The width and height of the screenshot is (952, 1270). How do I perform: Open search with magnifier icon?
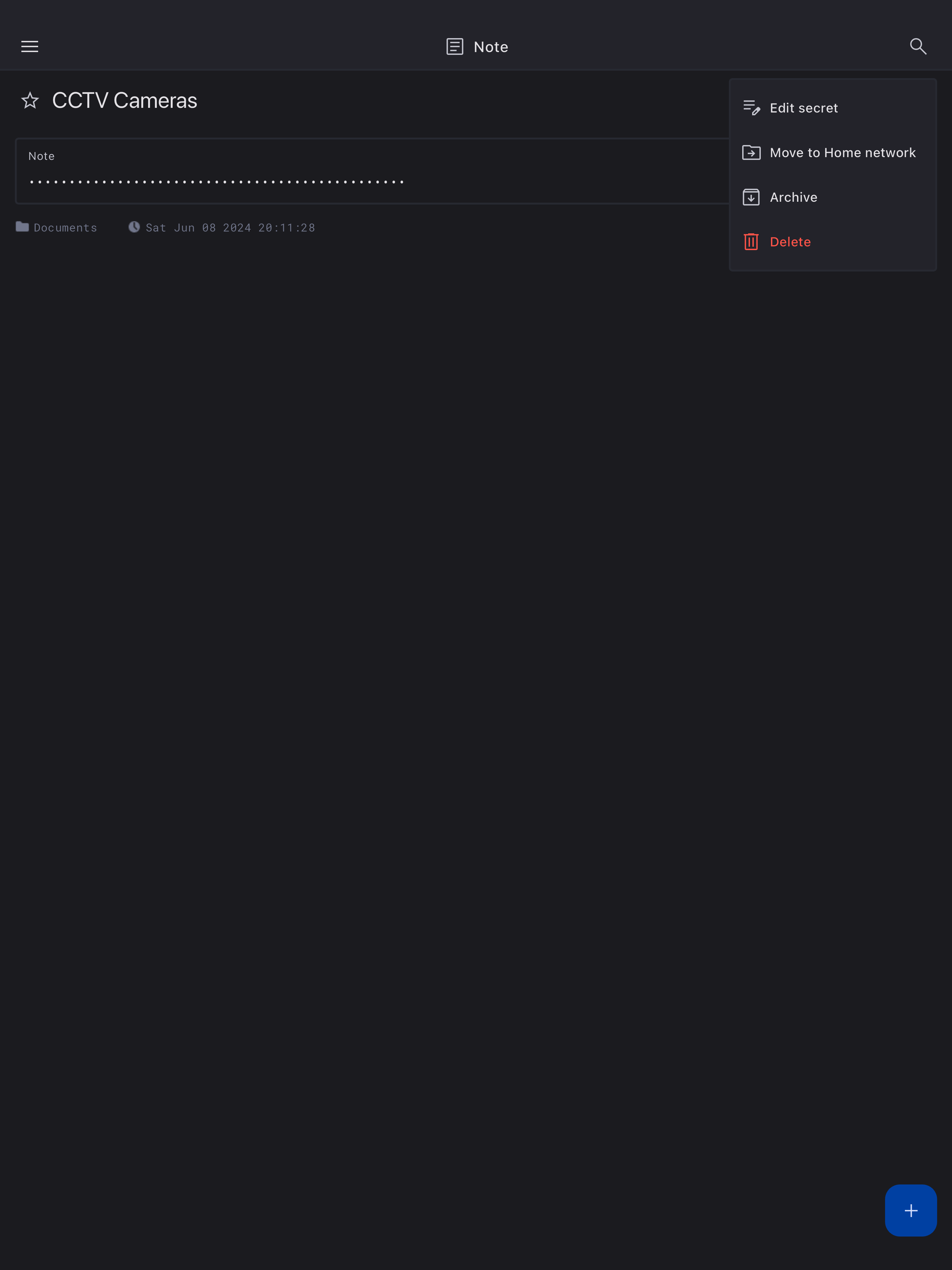click(x=918, y=46)
